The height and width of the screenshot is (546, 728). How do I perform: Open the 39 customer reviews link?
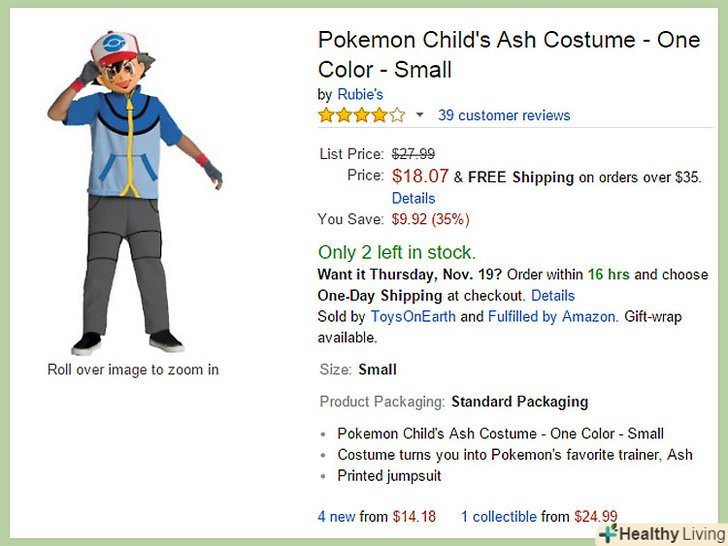[x=504, y=115]
